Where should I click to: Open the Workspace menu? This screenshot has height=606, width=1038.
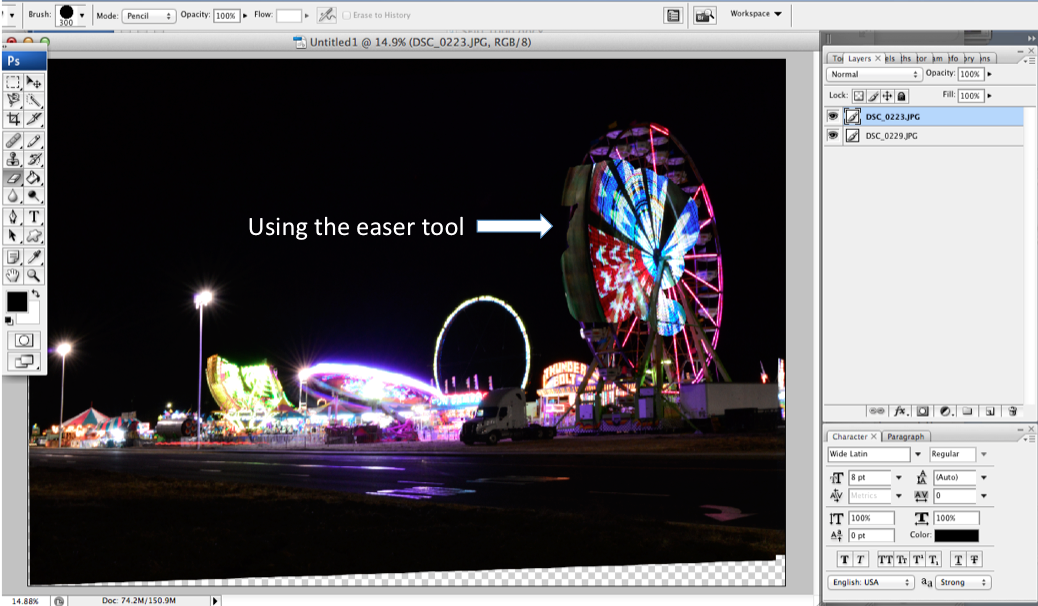756,14
